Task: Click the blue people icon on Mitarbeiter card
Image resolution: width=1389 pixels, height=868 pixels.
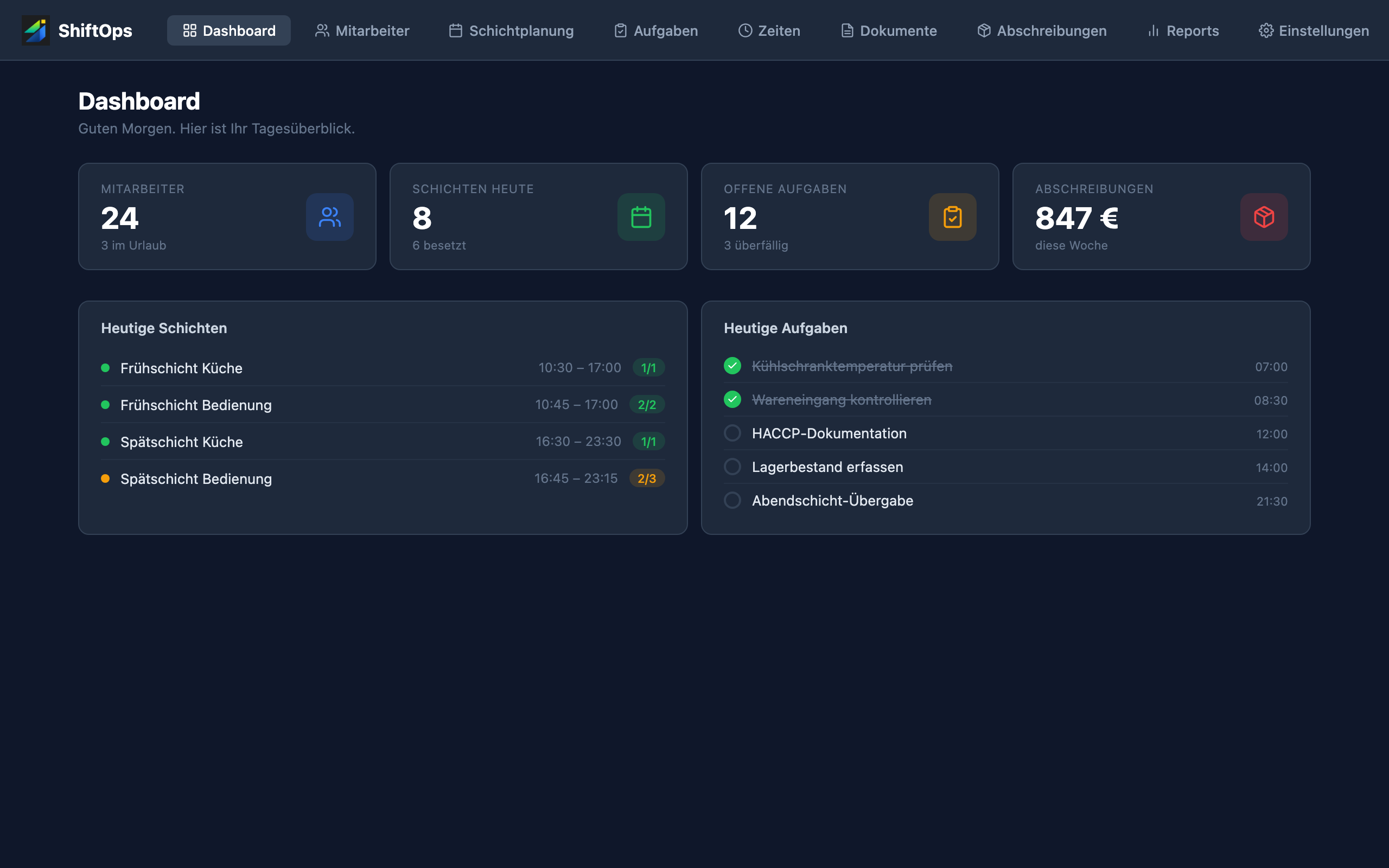Action: (x=330, y=217)
